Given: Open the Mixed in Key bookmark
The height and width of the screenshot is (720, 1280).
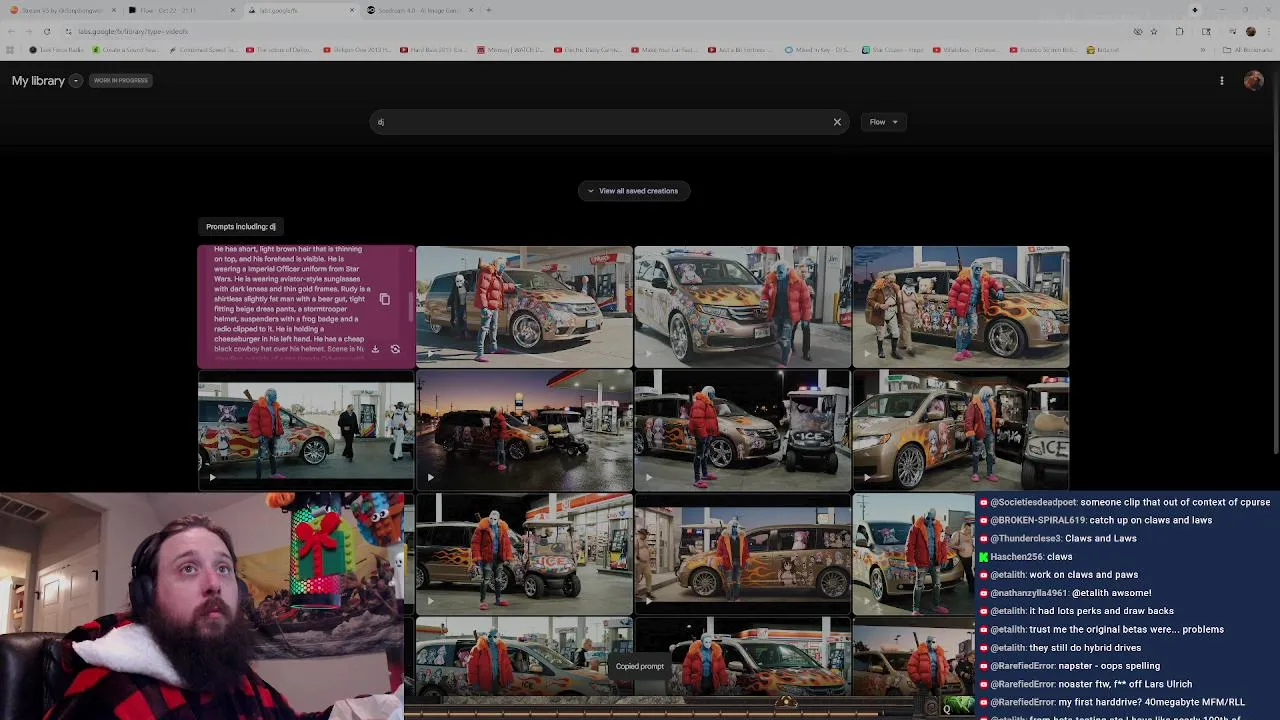Looking at the screenshot, I should (817, 50).
